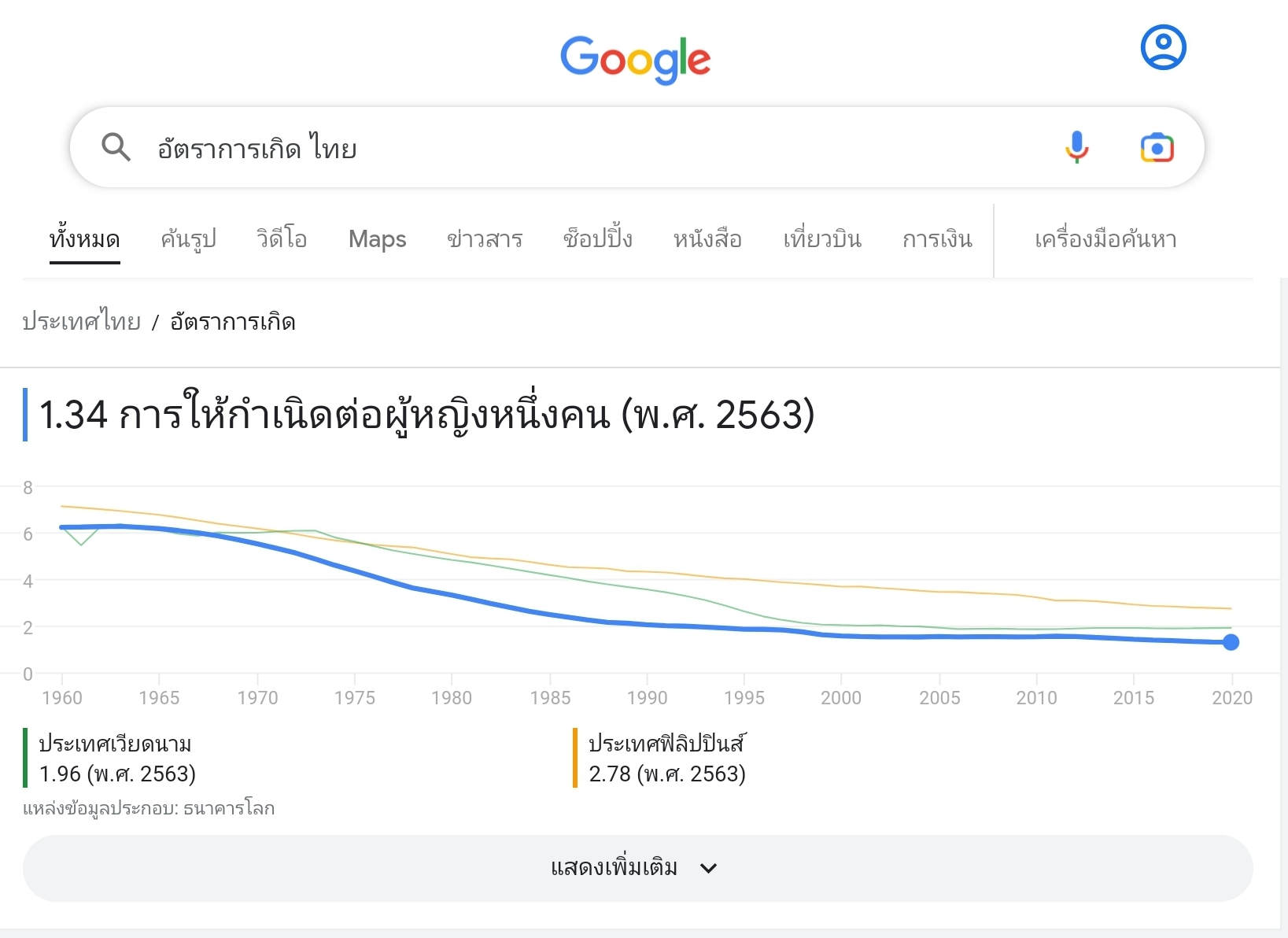The height and width of the screenshot is (938, 1288).
Task: Switch to the ช็อปปิ้ง tab
Action: click(597, 239)
